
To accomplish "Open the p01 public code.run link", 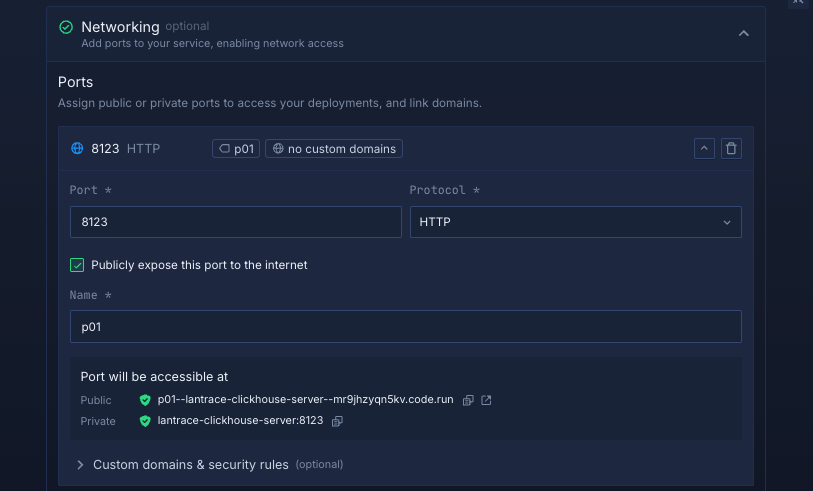I will click(x=305, y=400).
